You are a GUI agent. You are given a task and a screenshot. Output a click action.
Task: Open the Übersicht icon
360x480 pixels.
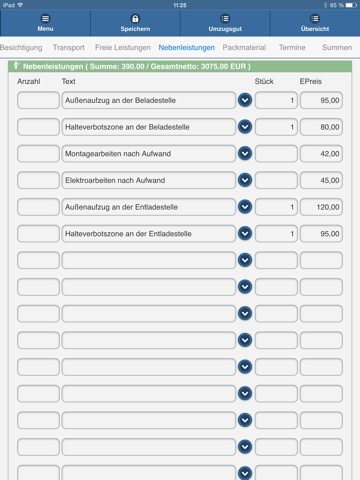click(315, 19)
